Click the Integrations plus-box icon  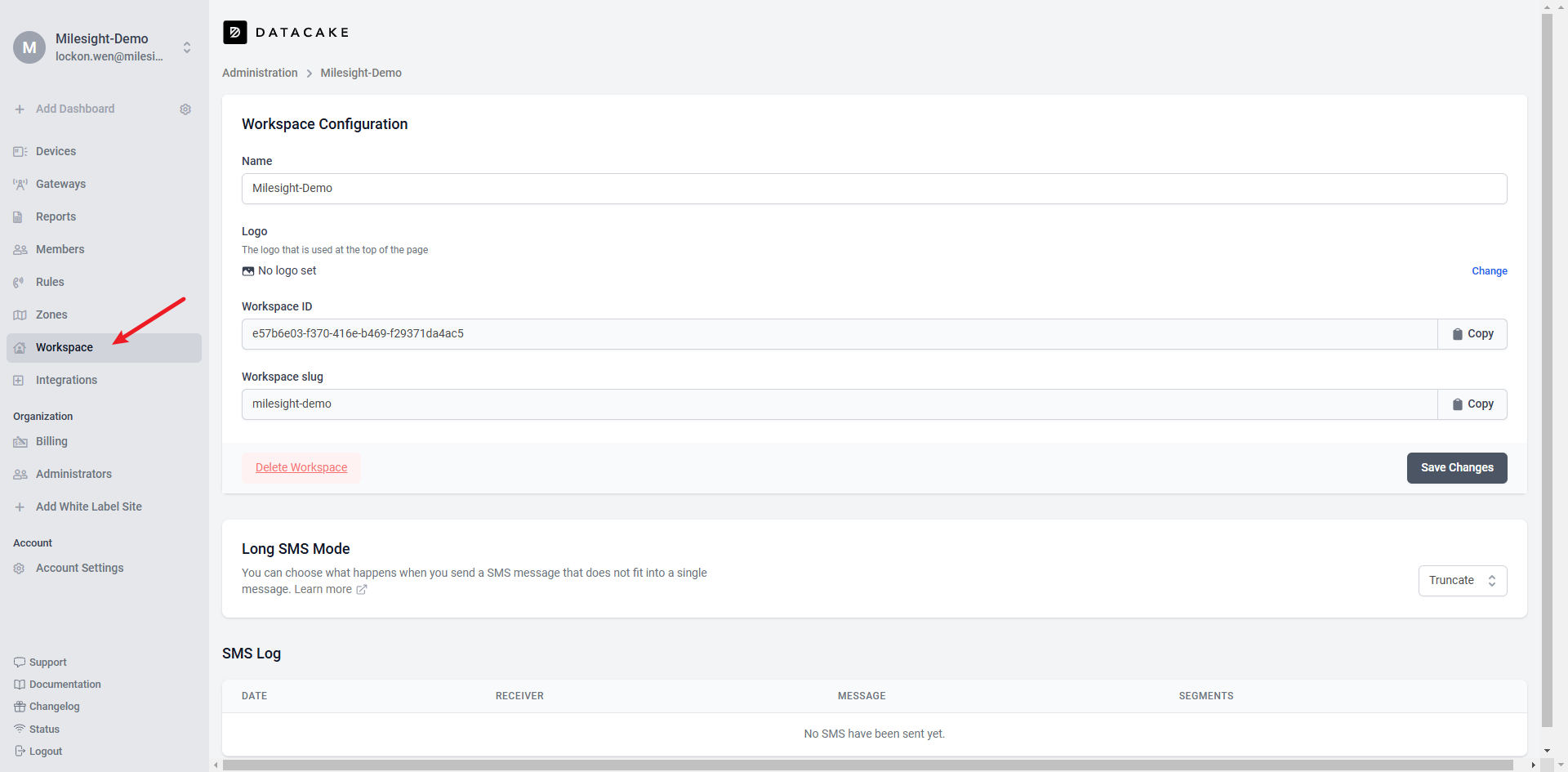point(19,380)
